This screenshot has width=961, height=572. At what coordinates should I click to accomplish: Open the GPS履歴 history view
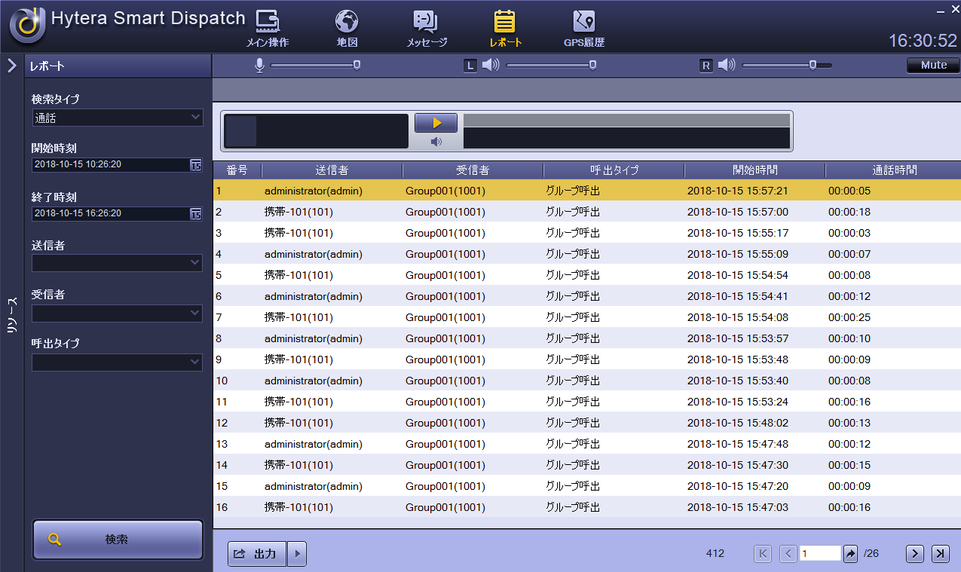tap(583, 28)
